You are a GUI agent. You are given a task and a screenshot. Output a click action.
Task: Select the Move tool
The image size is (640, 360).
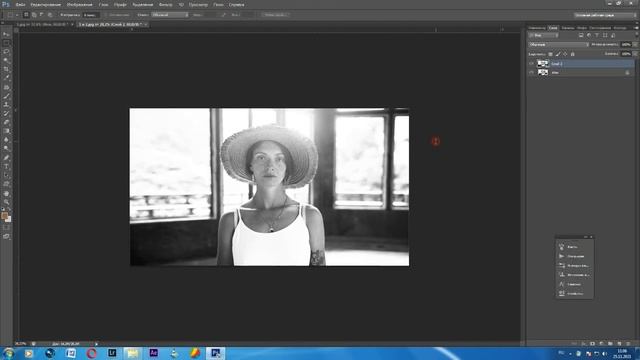click(6, 34)
